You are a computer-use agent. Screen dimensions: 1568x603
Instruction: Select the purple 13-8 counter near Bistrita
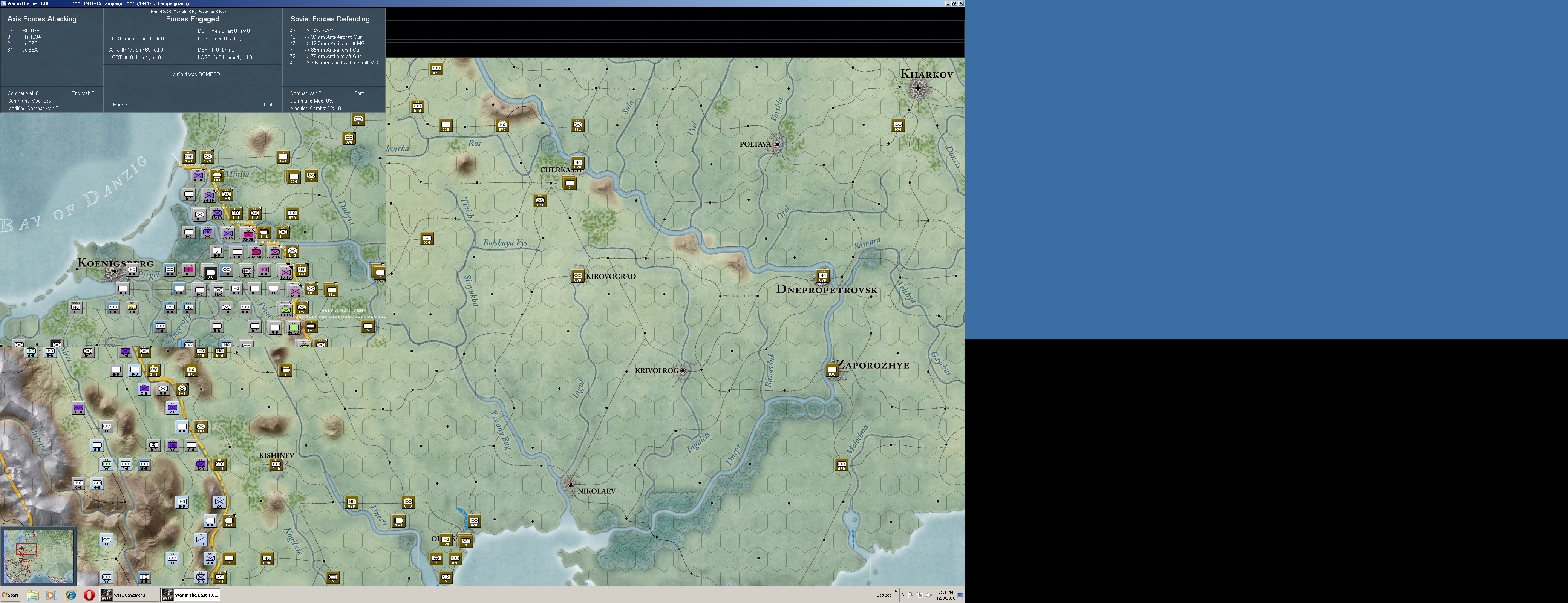78,408
